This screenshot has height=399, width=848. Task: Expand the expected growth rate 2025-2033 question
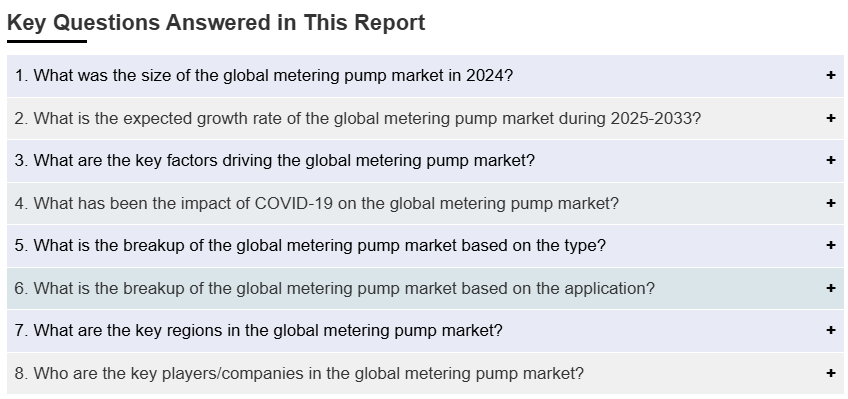pyautogui.click(x=357, y=118)
